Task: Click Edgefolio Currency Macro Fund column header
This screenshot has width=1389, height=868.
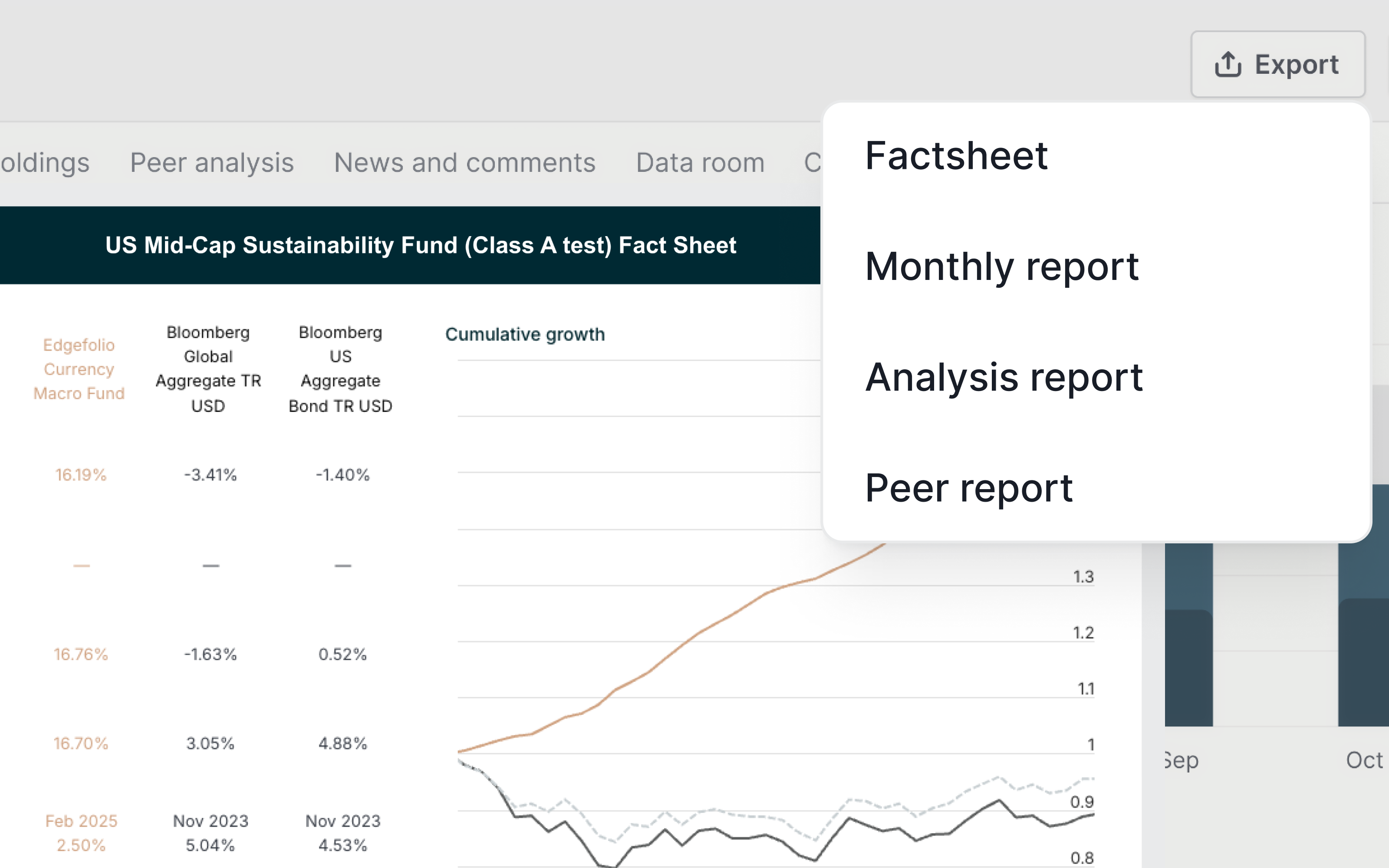Action: 79,369
